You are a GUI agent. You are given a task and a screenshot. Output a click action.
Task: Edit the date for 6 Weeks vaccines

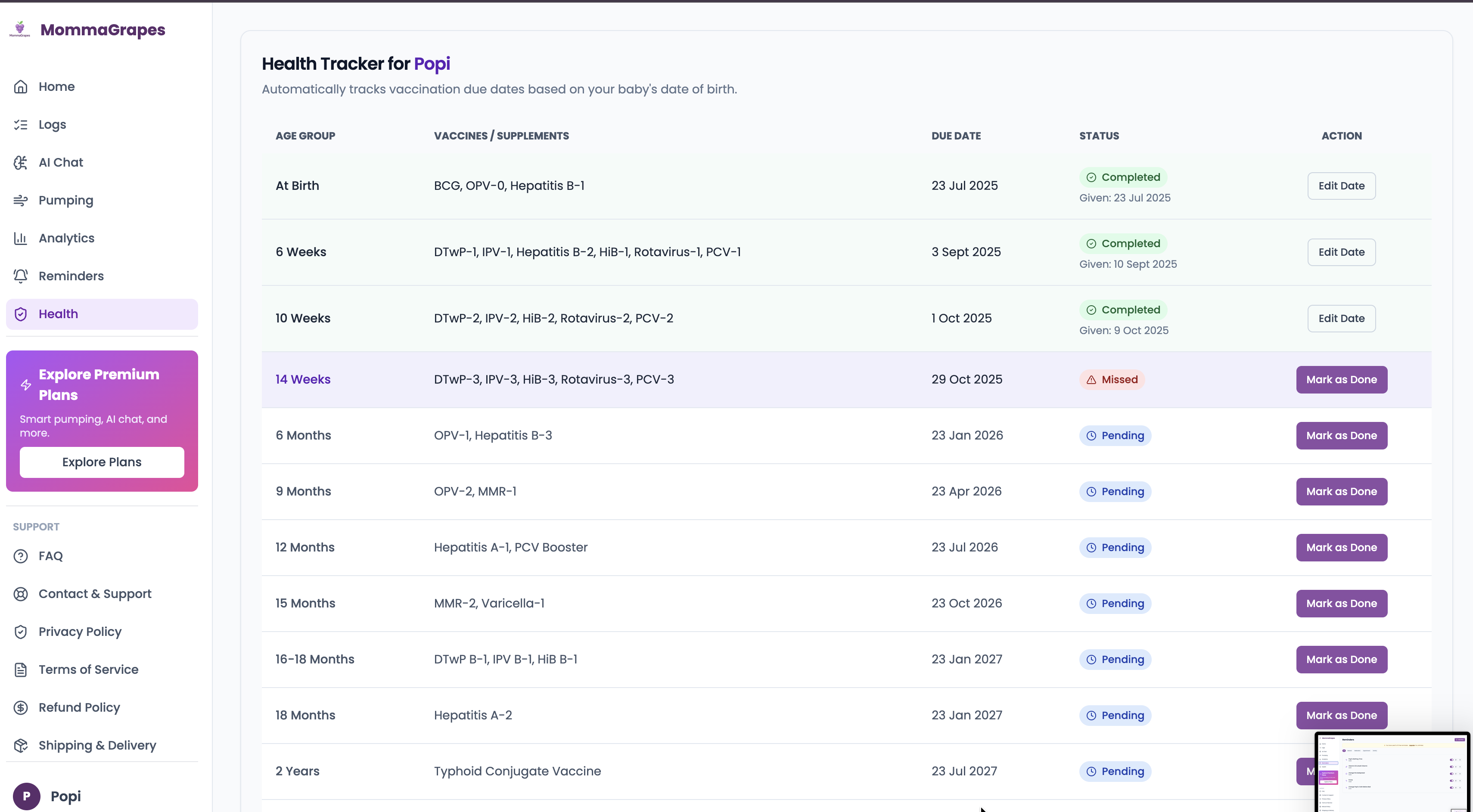tap(1341, 252)
